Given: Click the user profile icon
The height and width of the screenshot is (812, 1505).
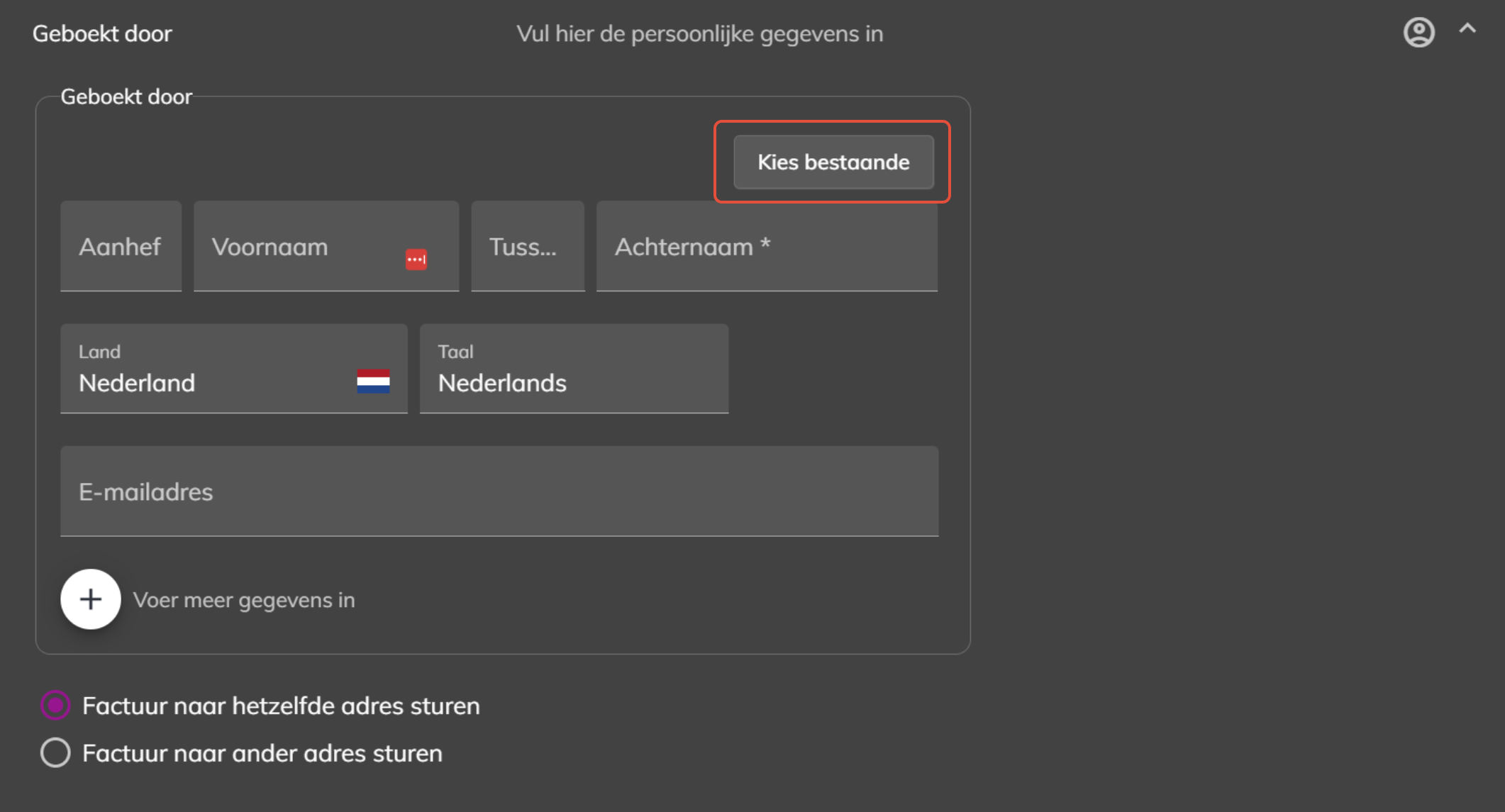Looking at the screenshot, I should click(x=1419, y=33).
